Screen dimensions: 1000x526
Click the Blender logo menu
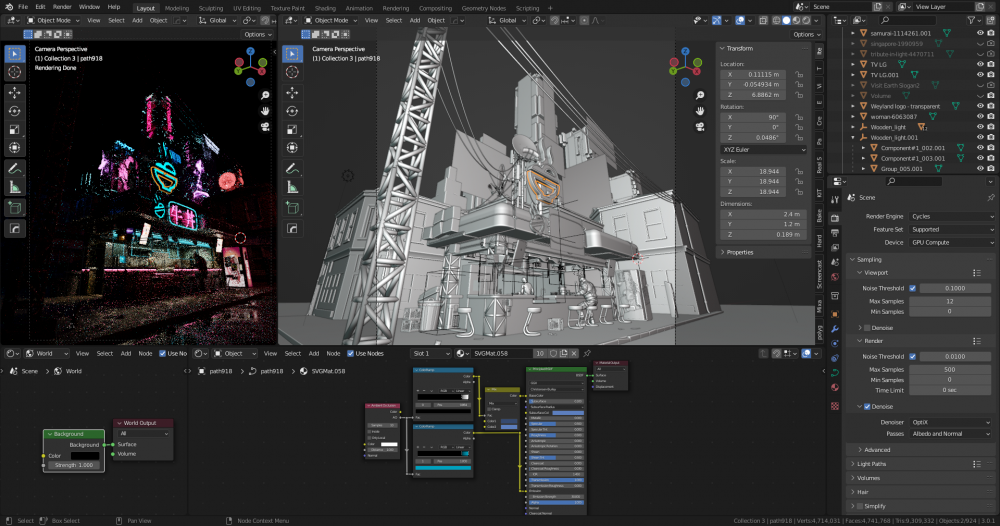tap(8, 6)
